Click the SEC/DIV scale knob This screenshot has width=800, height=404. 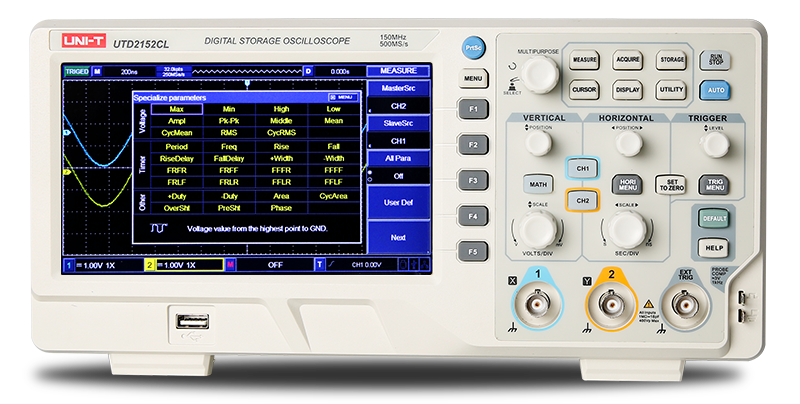tap(627, 230)
